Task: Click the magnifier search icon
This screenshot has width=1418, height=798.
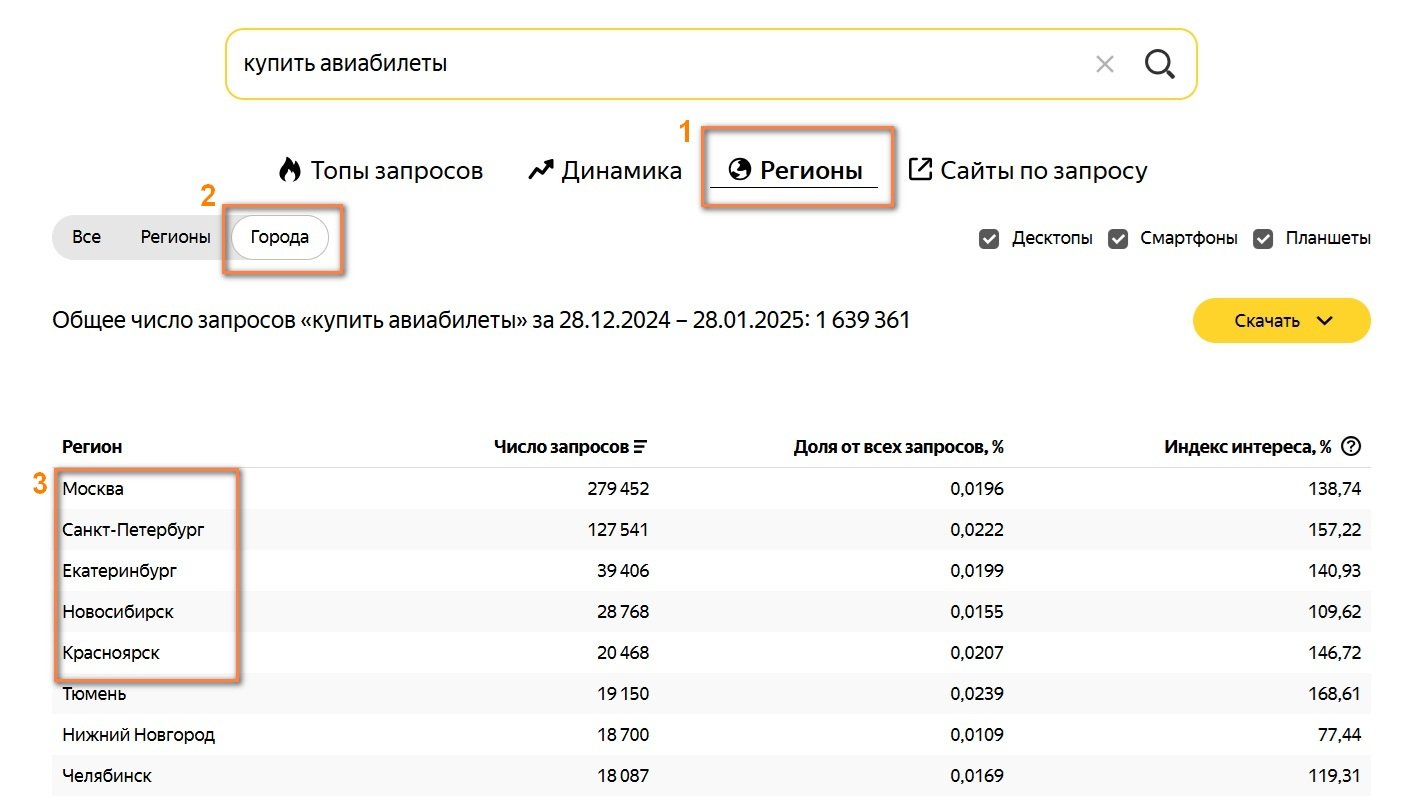Action: (1159, 64)
